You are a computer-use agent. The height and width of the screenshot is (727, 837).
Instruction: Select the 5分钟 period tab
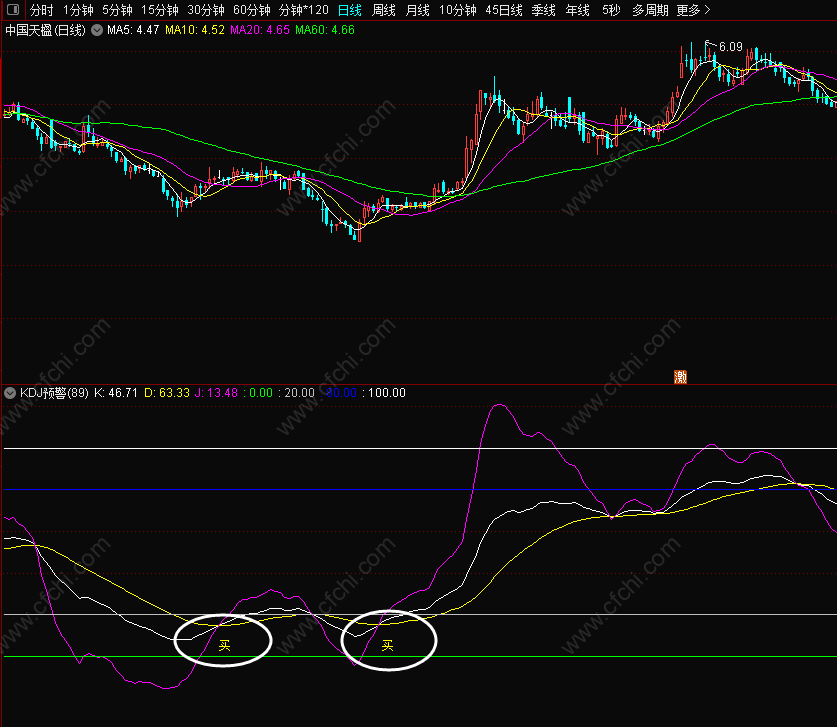click(x=118, y=10)
